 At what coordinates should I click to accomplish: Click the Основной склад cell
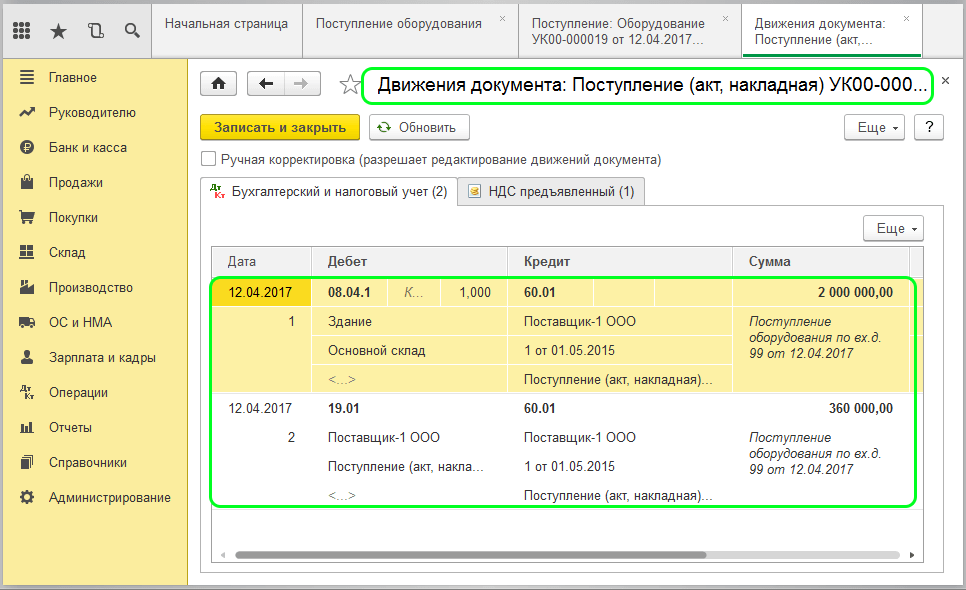coord(410,350)
